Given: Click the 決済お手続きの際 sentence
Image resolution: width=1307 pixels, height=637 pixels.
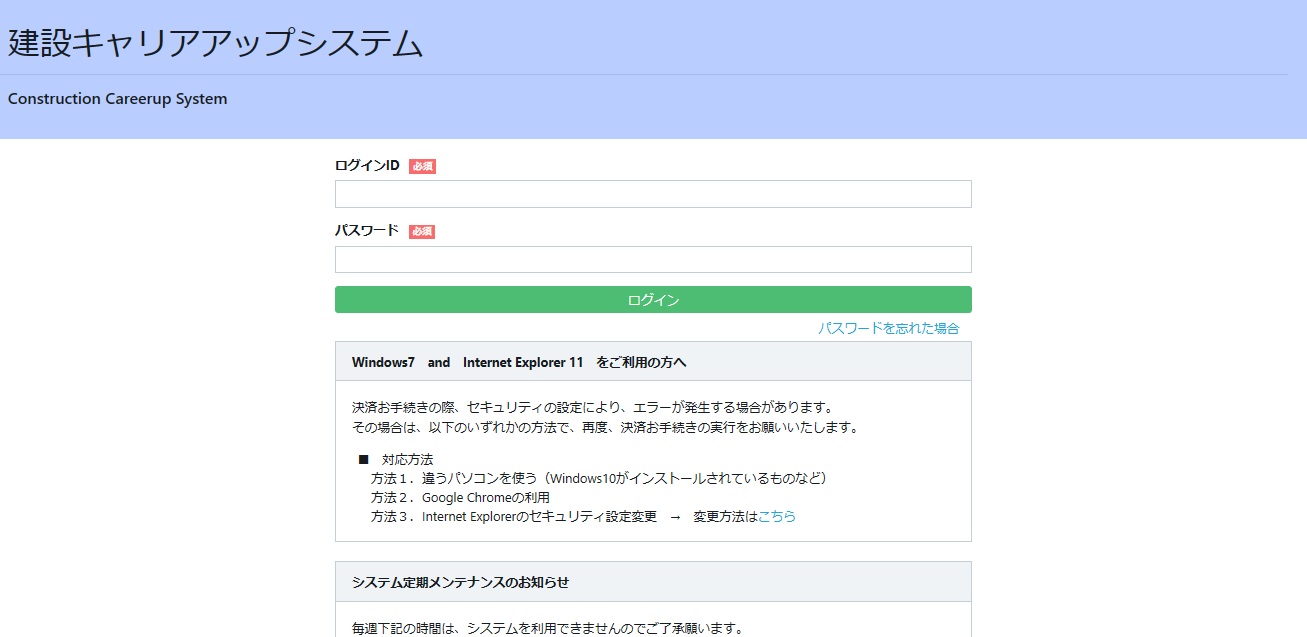Looking at the screenshot, I should 593,408.
